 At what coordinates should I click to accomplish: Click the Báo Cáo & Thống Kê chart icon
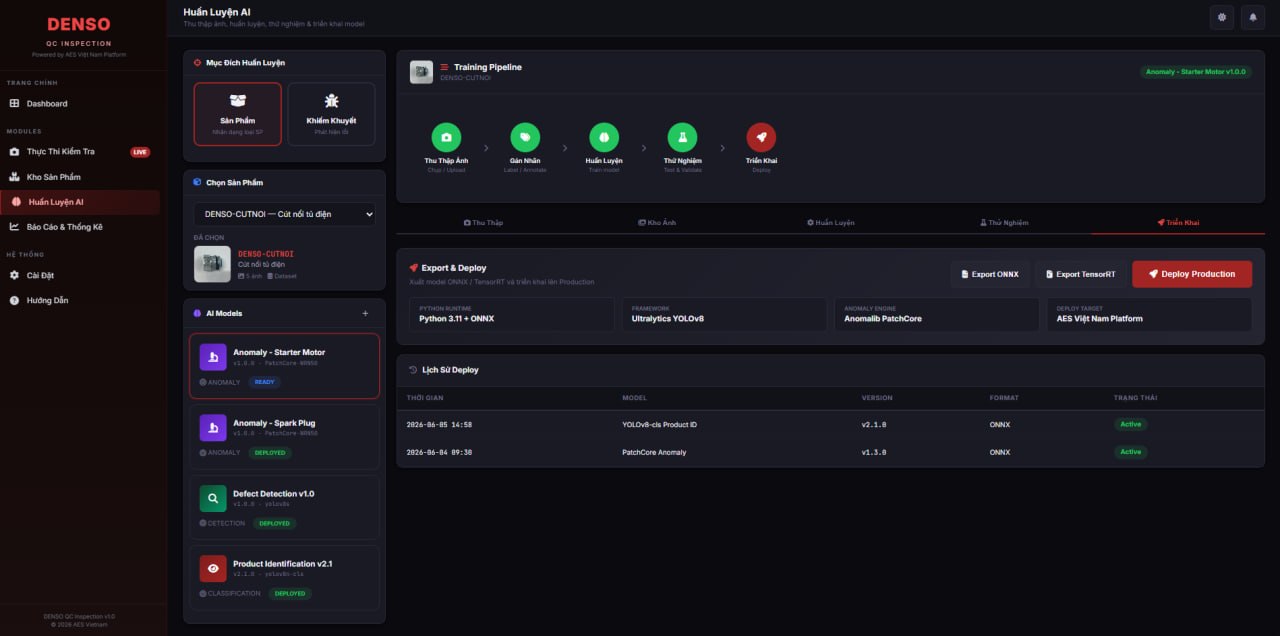[14, 227]
